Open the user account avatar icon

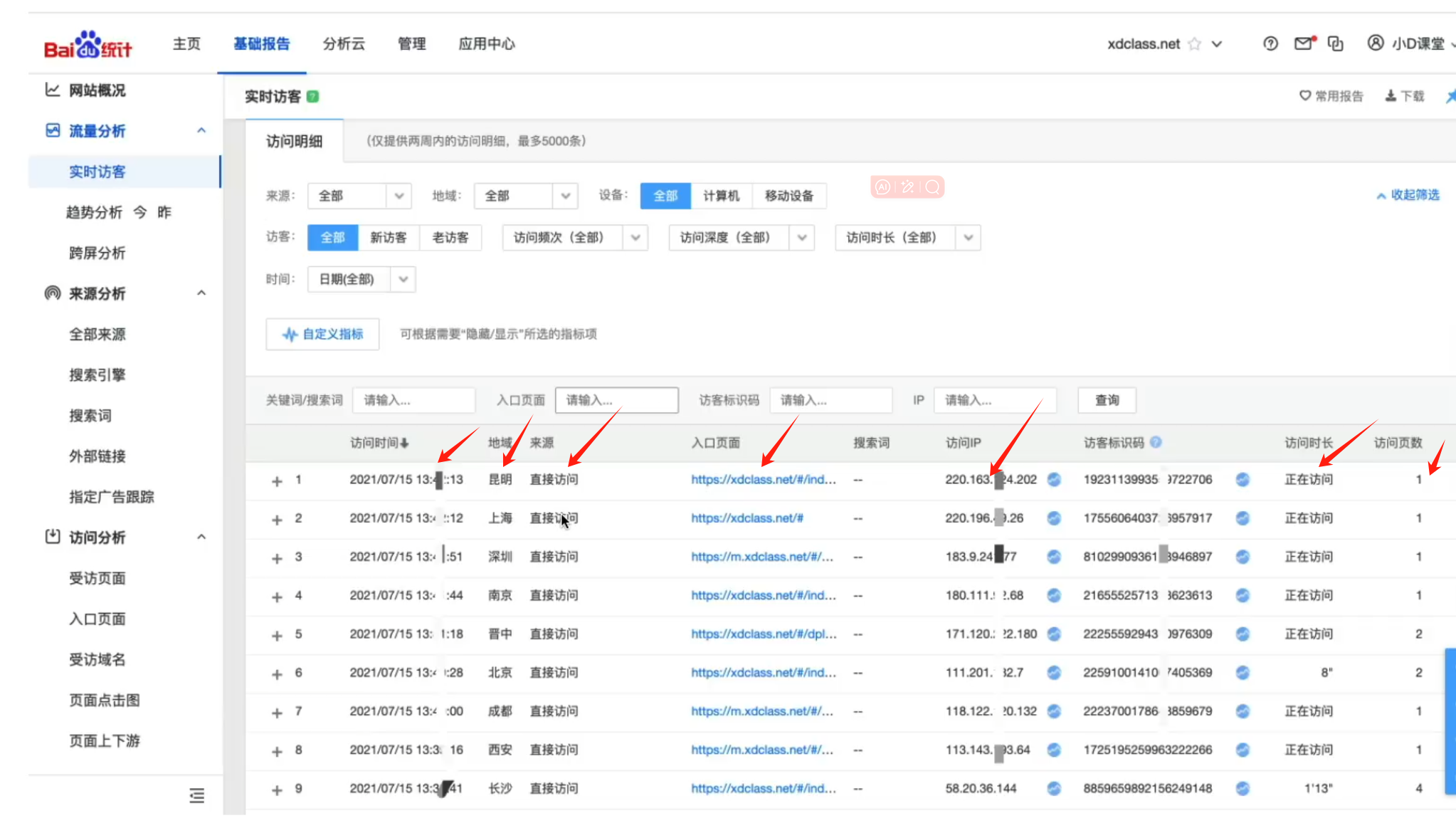point(1376,43)
